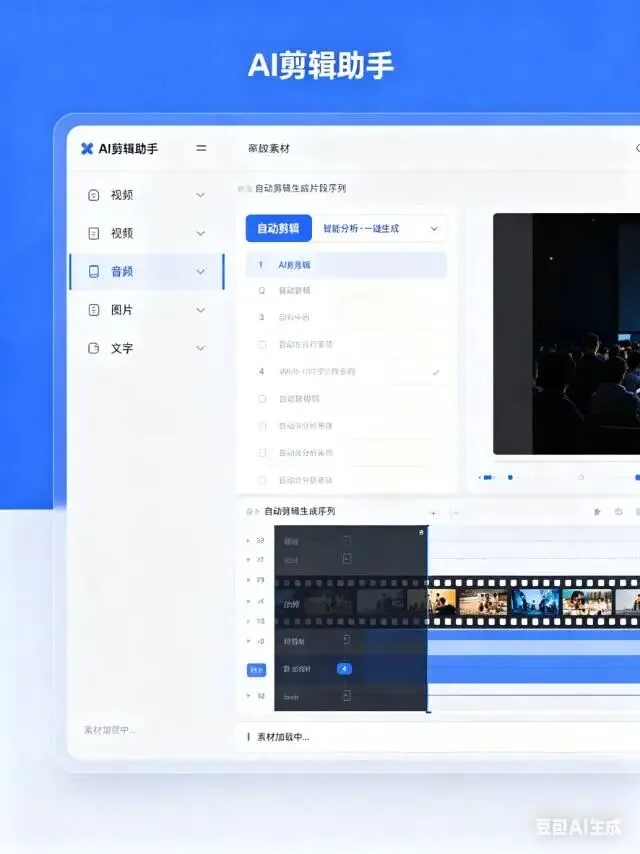Click the track icon in row -0
This screenshot has height=854, width=640.
click(x=347, y=640)
